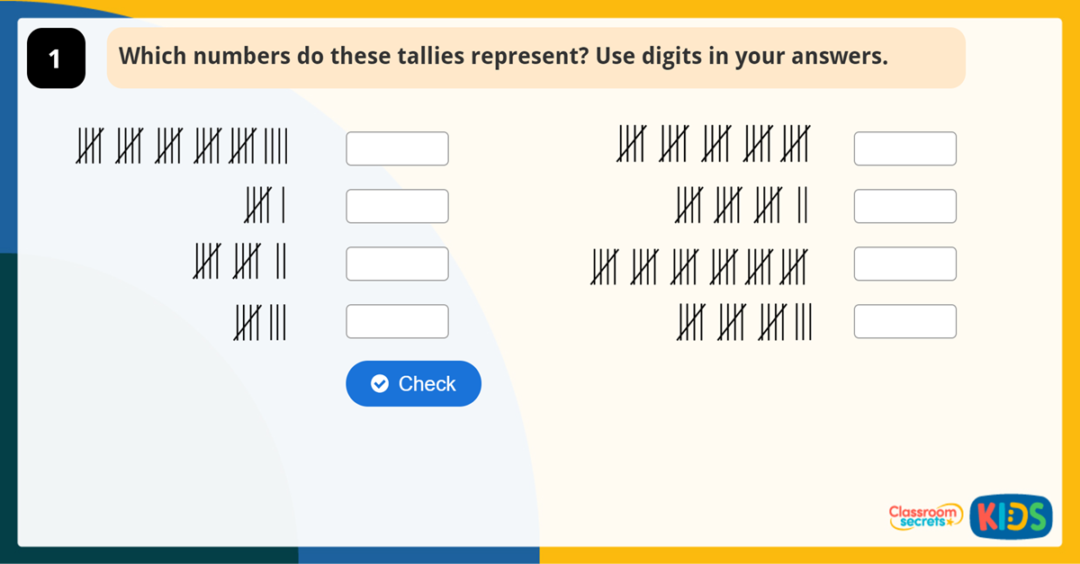Image resolution: width=1080 pixels, height=564 pixels.
Task: Click the Classroom Secrets logo
Action: point(925,516)
